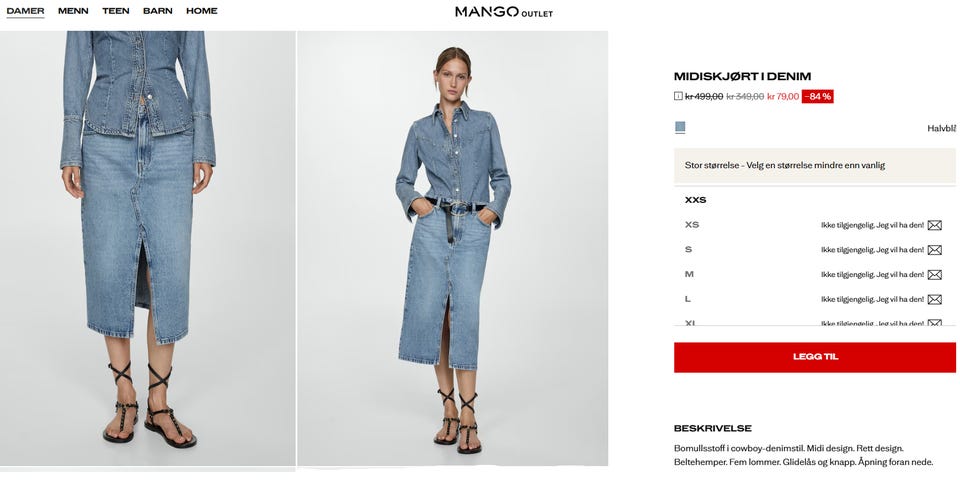
Task: Click envelope notify icon for size L
Action: [934, 300]
